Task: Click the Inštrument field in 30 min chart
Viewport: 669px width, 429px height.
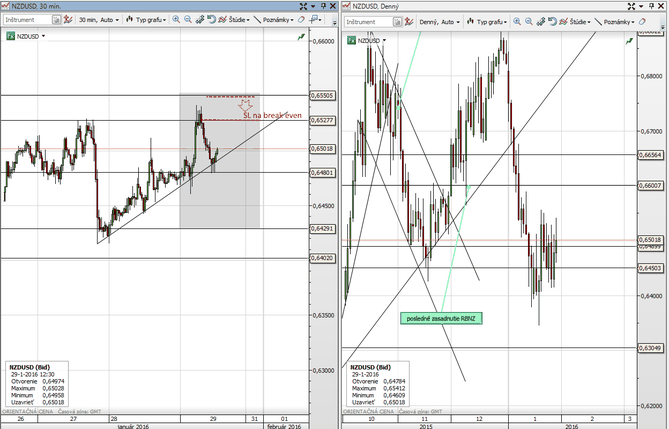Action: pos(28,20)
